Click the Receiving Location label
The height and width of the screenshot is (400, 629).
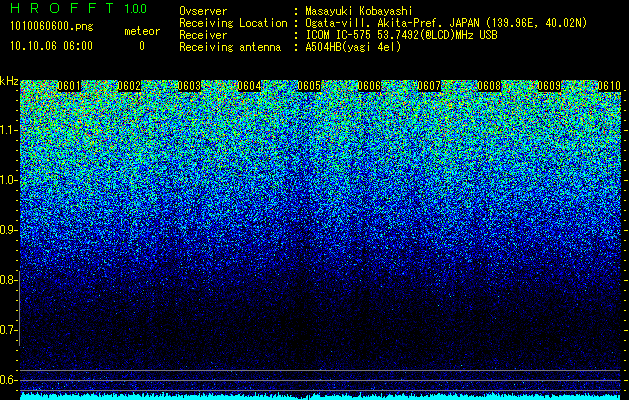pos(233,23)
